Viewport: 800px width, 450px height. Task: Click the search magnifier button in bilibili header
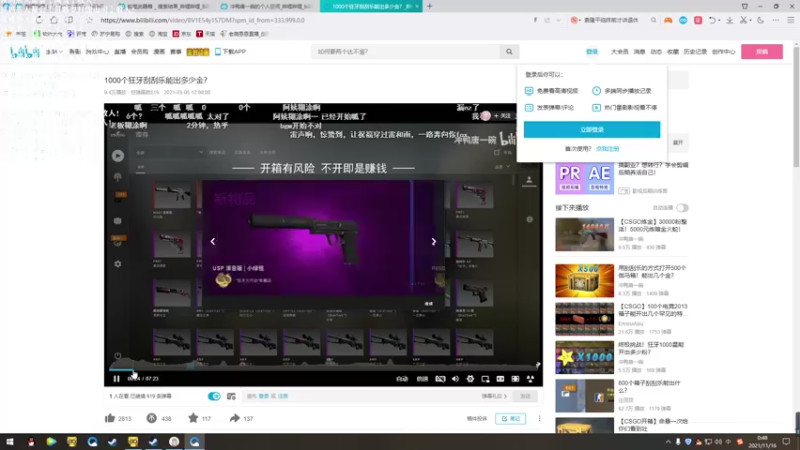click(509, 52)
